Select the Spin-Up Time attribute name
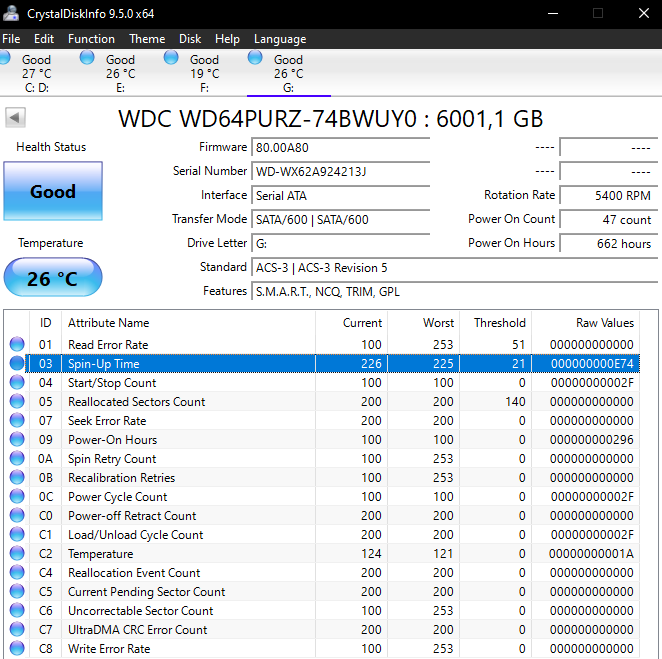The height and width of the screenshot is (659, 662). tap(103, 363)
